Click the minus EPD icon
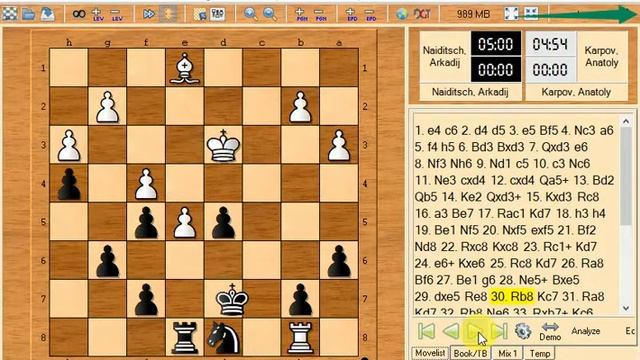This screenshot has width=640, height=360. [x=371, y=15]
